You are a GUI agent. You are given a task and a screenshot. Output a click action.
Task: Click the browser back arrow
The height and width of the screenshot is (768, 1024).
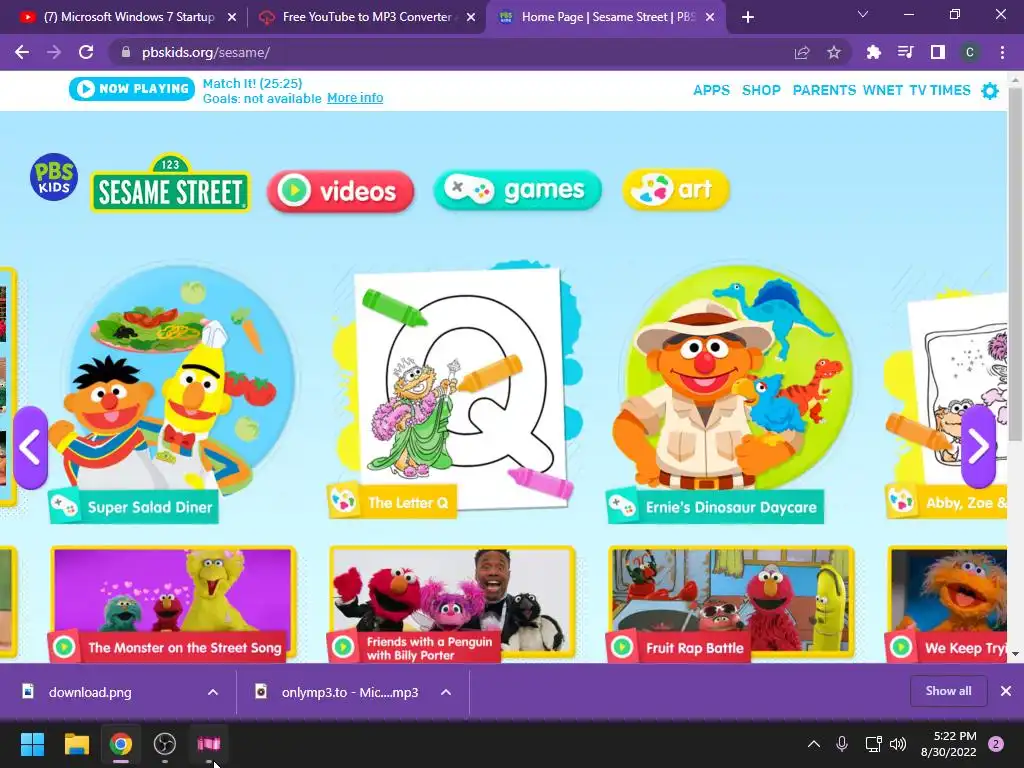point(22,52)
